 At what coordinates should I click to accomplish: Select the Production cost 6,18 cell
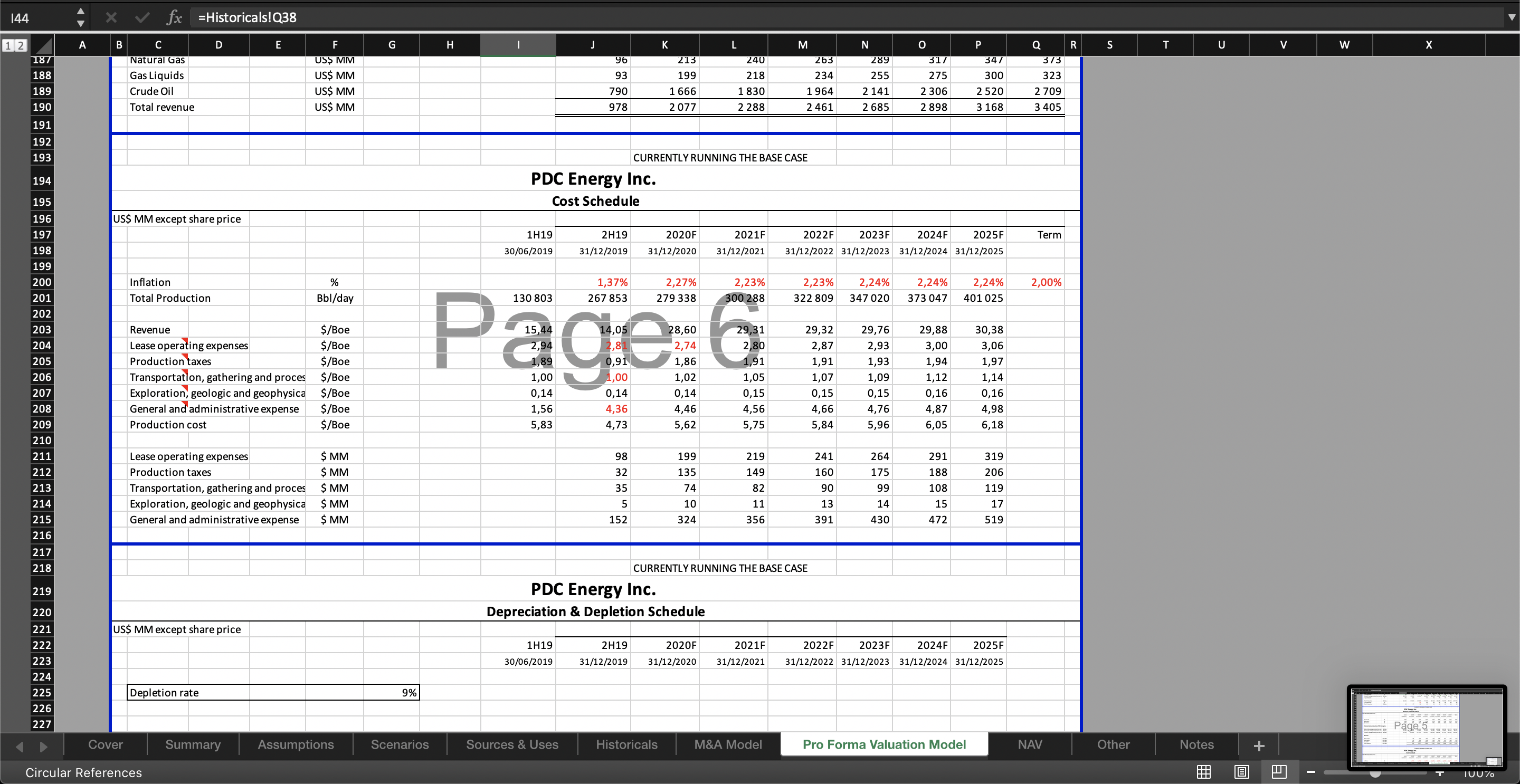tap(978, 425)
